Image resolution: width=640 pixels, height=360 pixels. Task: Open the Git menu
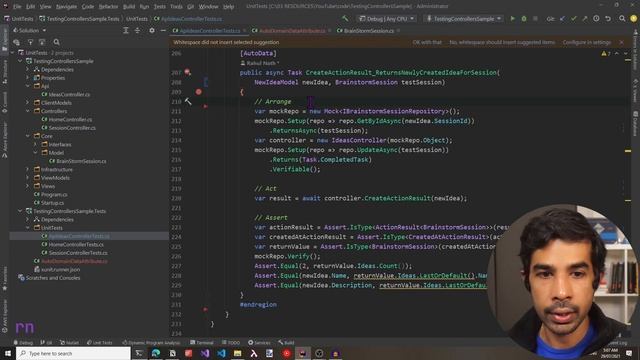[x=191, y=7]
